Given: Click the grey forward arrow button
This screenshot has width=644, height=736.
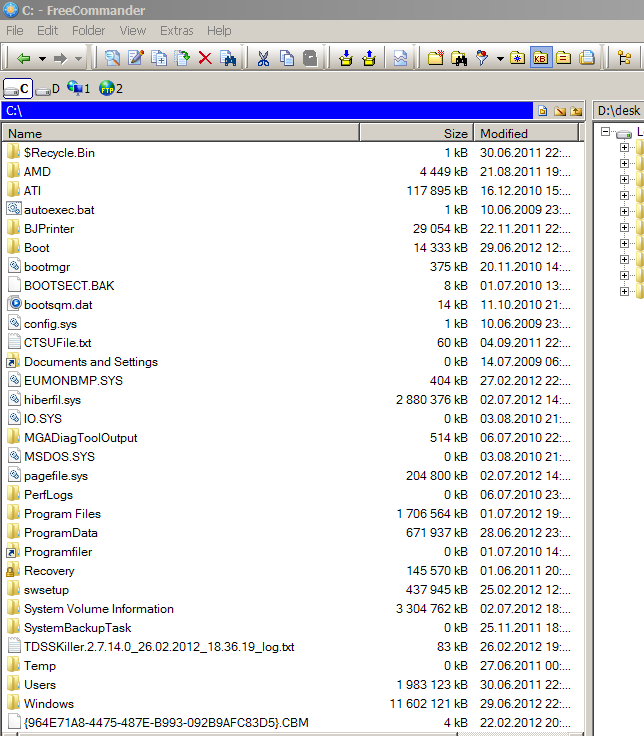Looking at the screenshot, I should [60, 59].
